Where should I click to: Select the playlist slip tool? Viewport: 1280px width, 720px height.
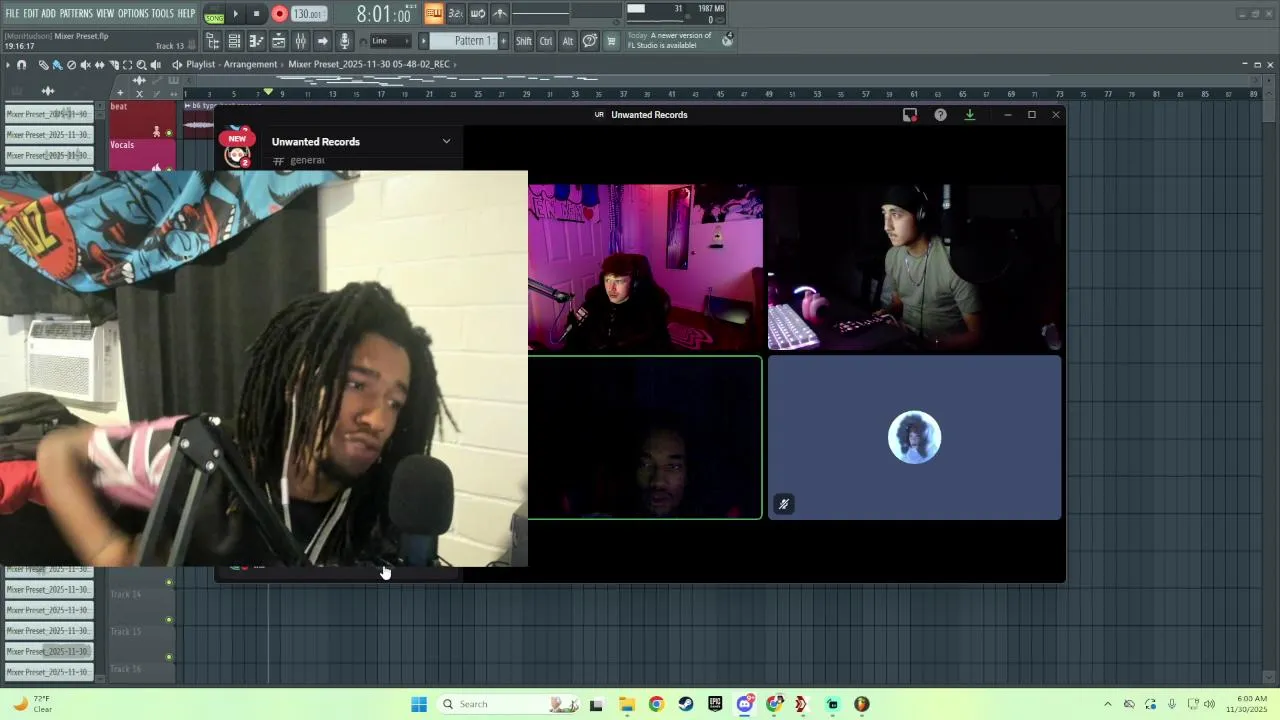[x=99, y=64]
